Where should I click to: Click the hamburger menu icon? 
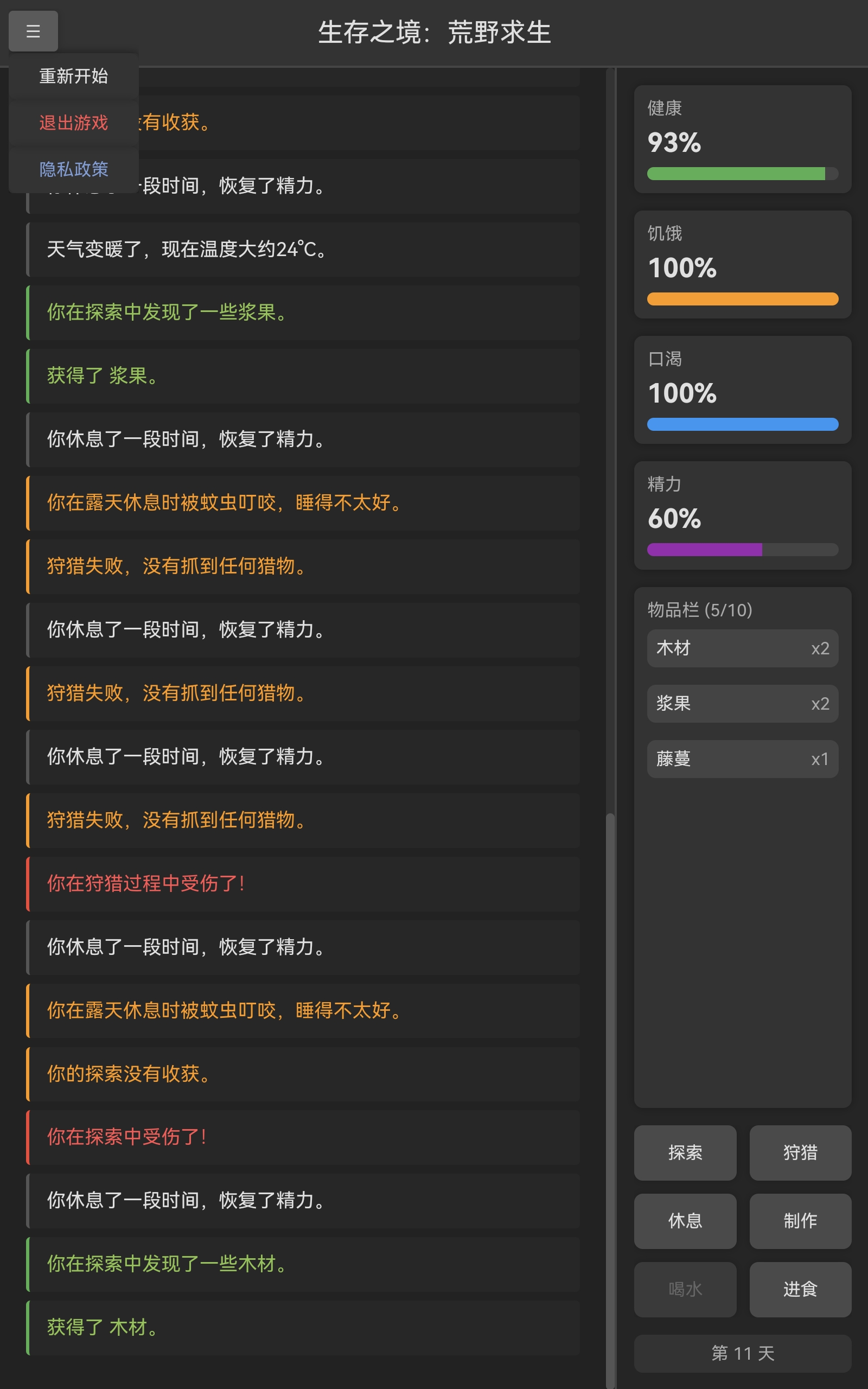pyautogui.click(x=33, y=31)
